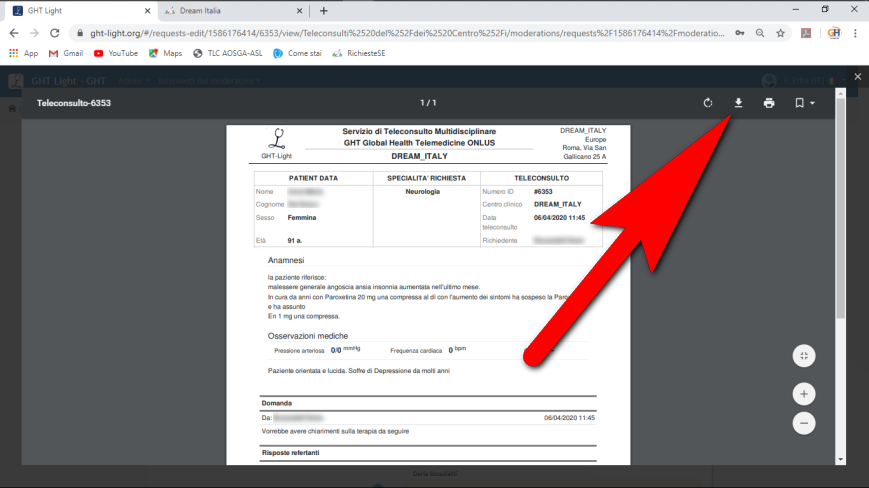The image size is (869, 488).
Task: Click the address bar URL field
Action: coord(400,32)
